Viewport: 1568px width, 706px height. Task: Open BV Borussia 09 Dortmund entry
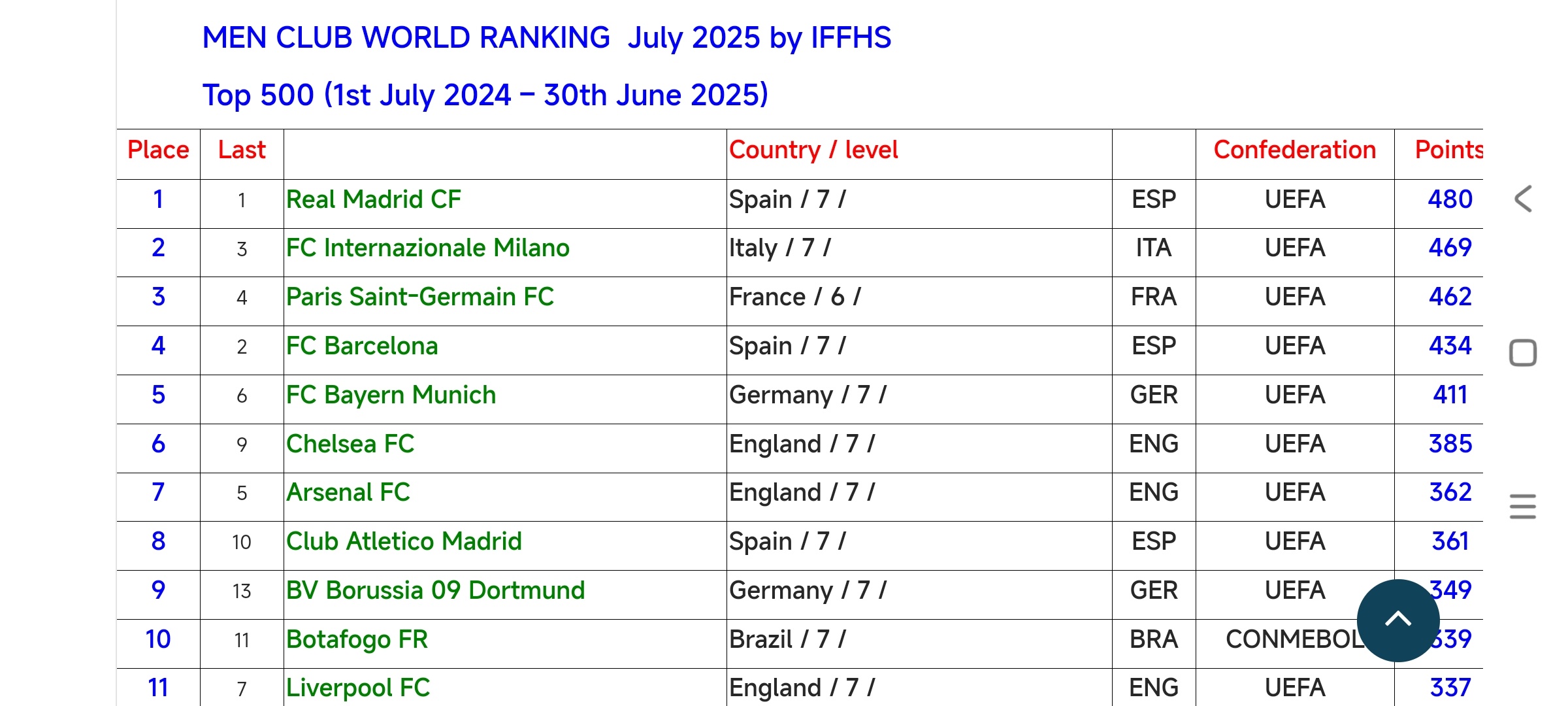point(435,590)
